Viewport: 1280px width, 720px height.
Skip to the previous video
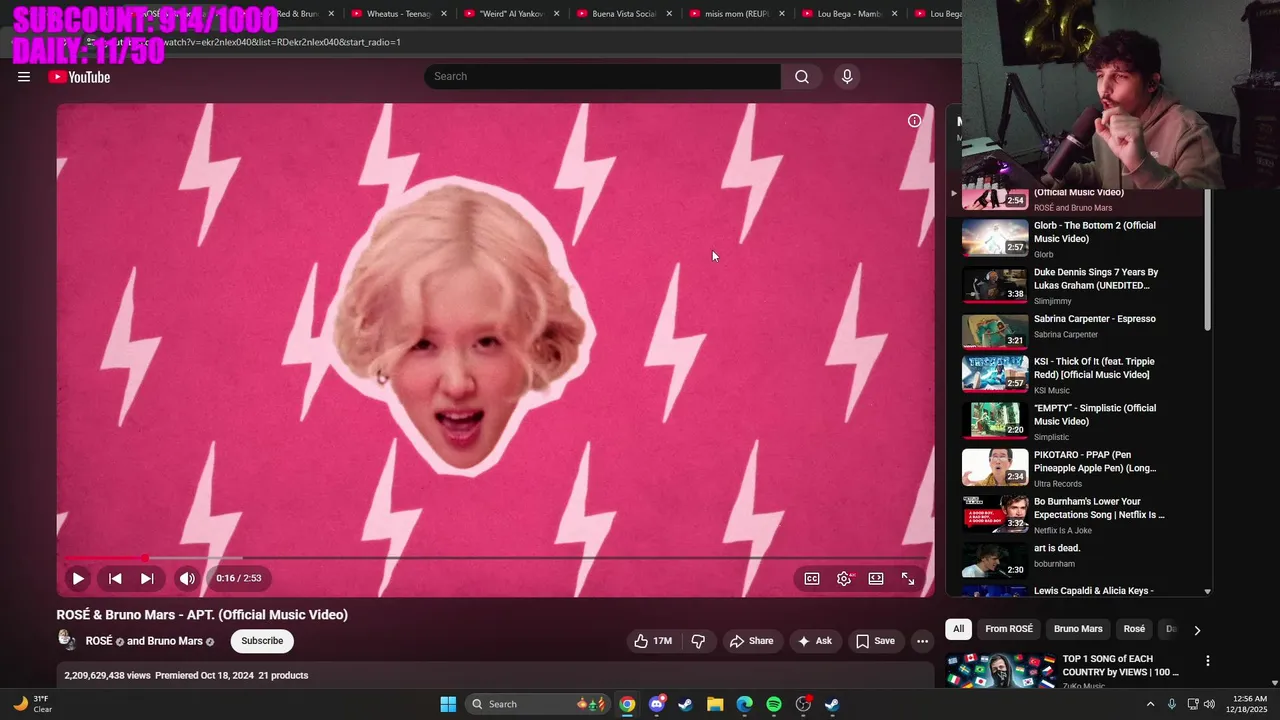point(115,578)
